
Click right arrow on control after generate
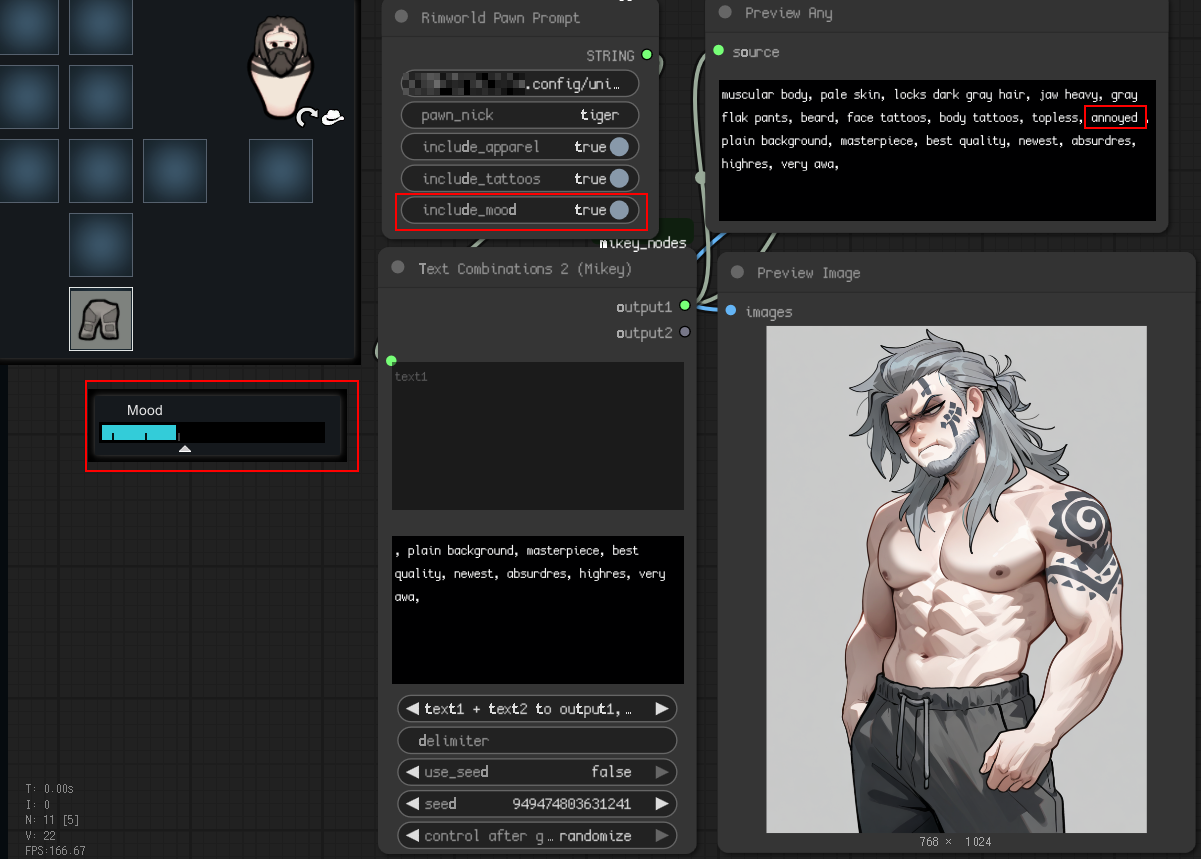coord(661,836)
